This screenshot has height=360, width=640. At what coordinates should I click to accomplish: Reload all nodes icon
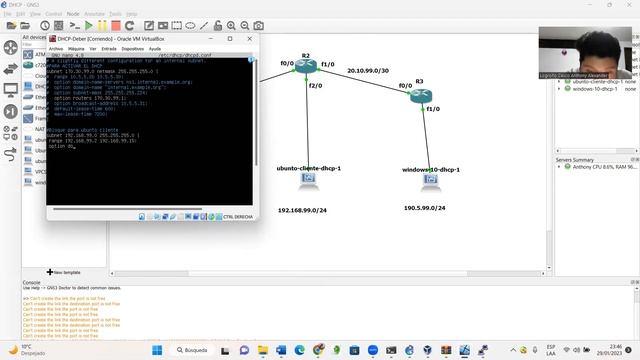click(130, 26)
